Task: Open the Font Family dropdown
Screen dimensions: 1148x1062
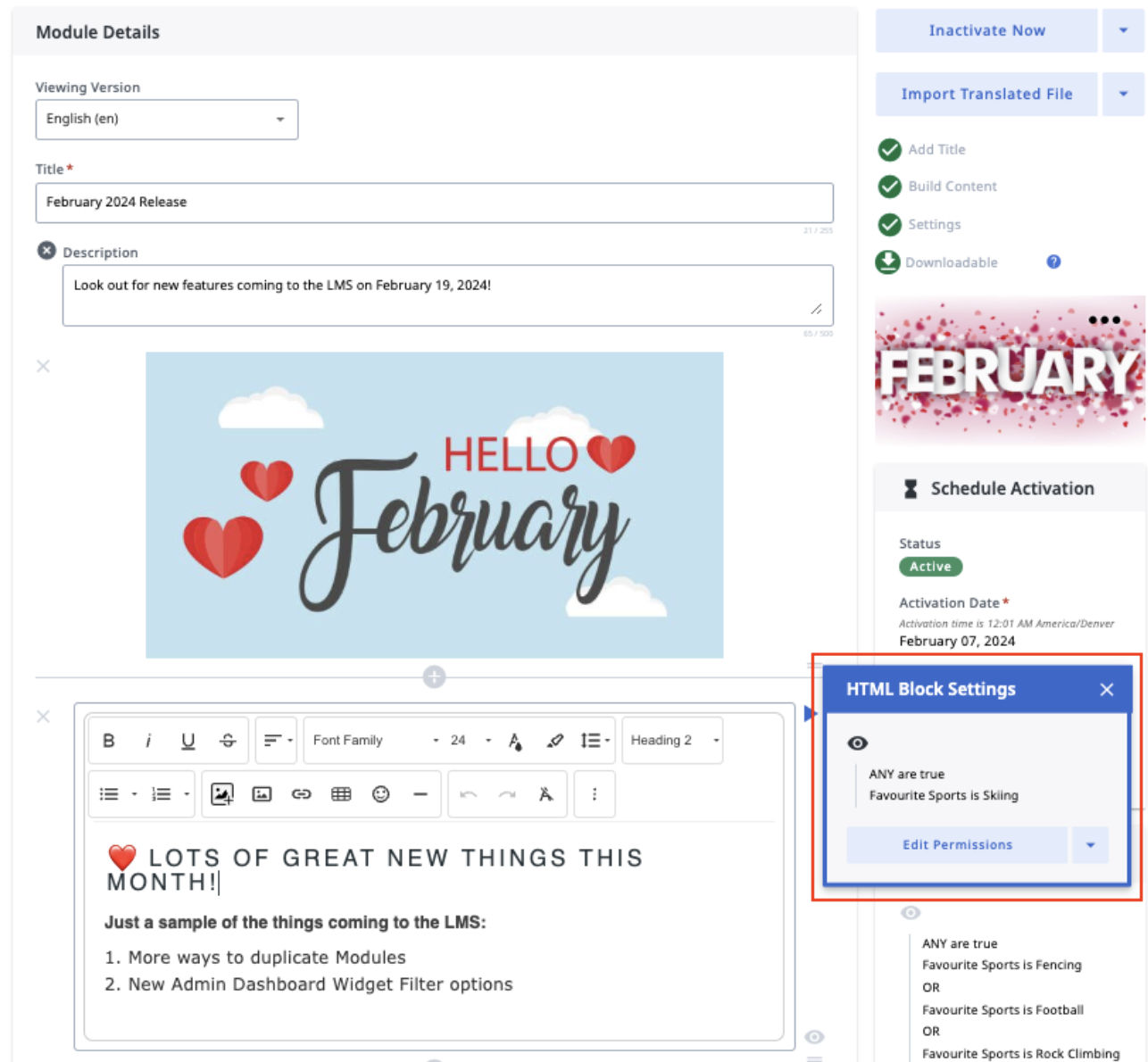Action: point(375,741)
